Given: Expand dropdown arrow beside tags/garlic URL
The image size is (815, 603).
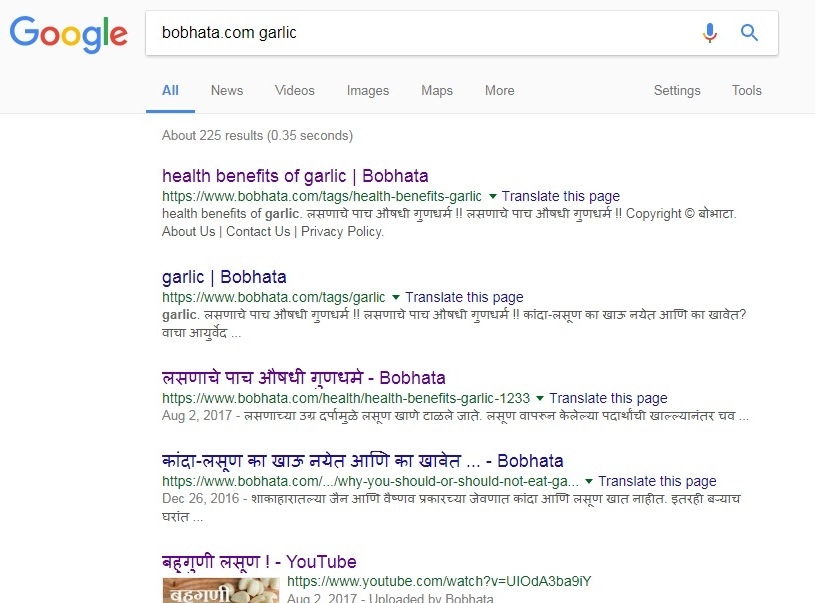Looking at the screenshot, I should [396, 297].
